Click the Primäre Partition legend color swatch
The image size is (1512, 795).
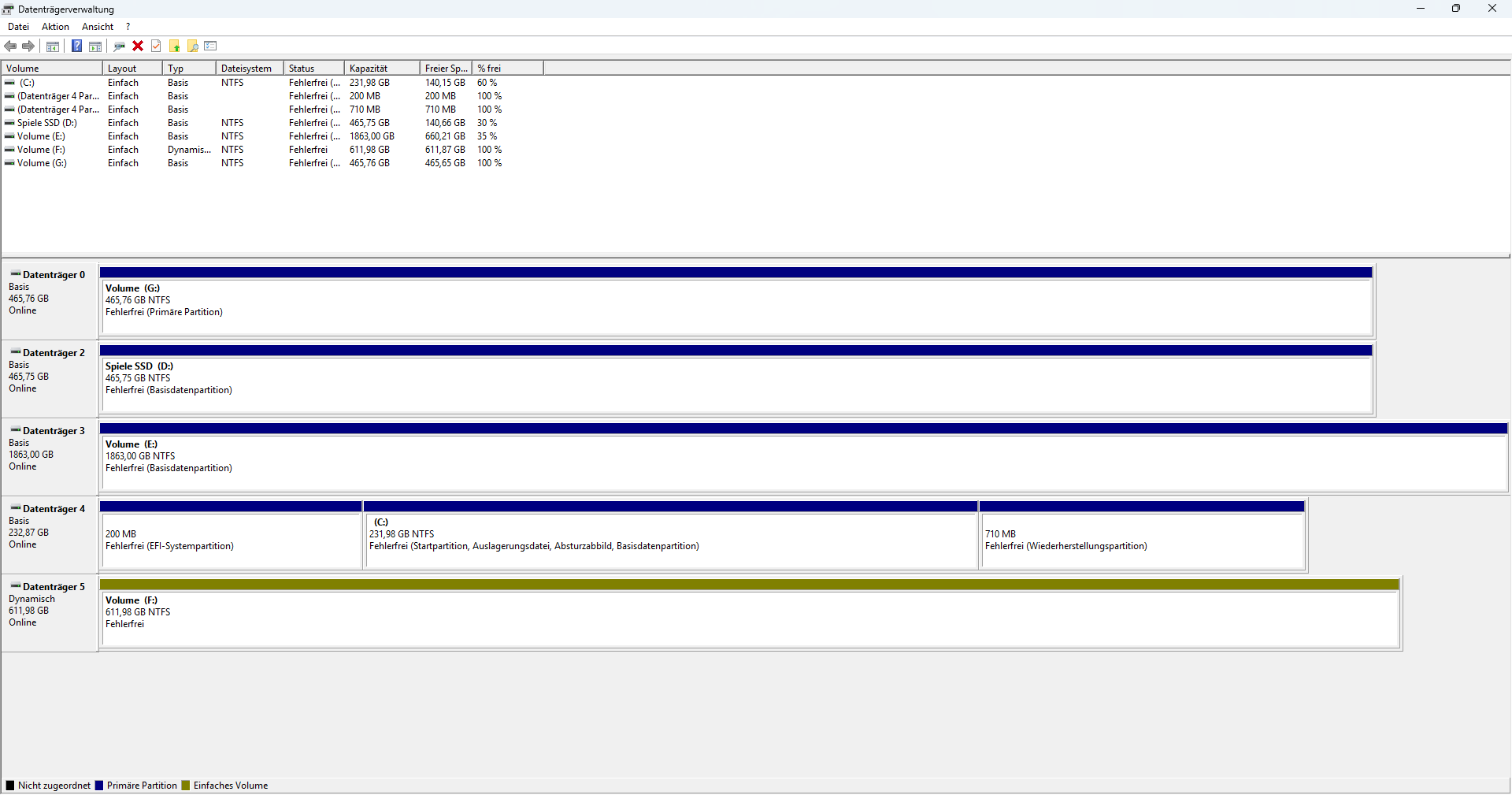(x=99, y=785)
